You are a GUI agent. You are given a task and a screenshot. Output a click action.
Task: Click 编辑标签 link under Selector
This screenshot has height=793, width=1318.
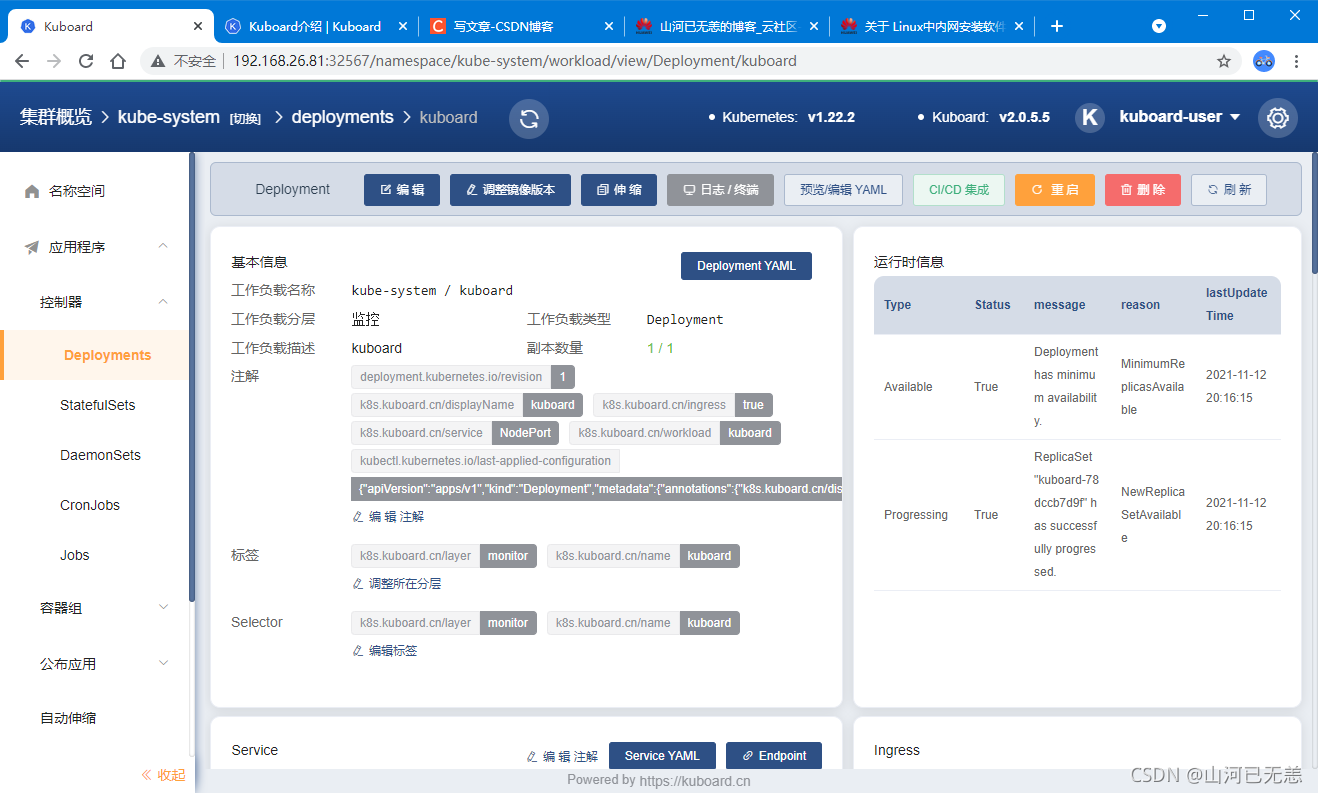click(384, 651)
